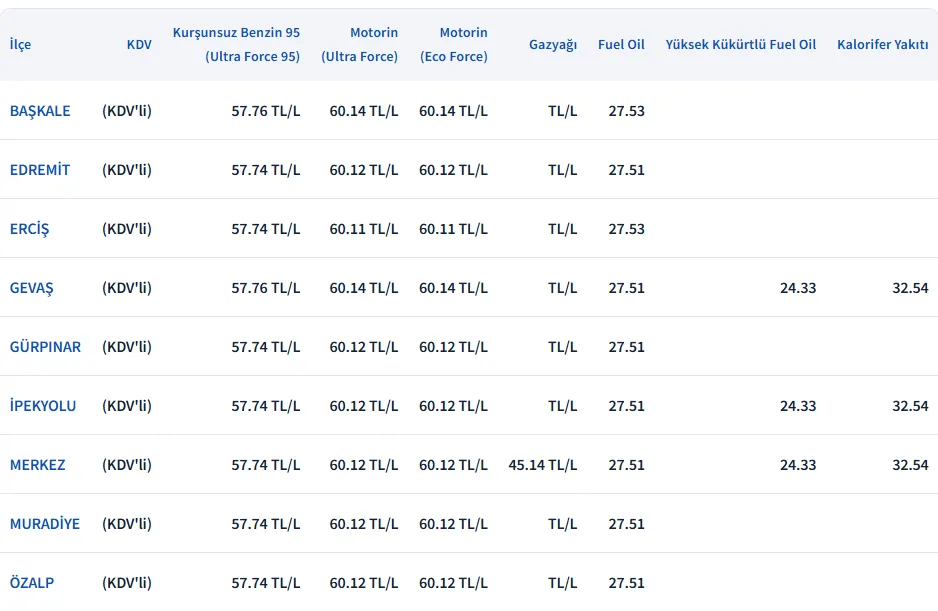Open the BAŞKALE district link
Image resolution: width=938 pixels, height=611 pixels.
(40, 111)
